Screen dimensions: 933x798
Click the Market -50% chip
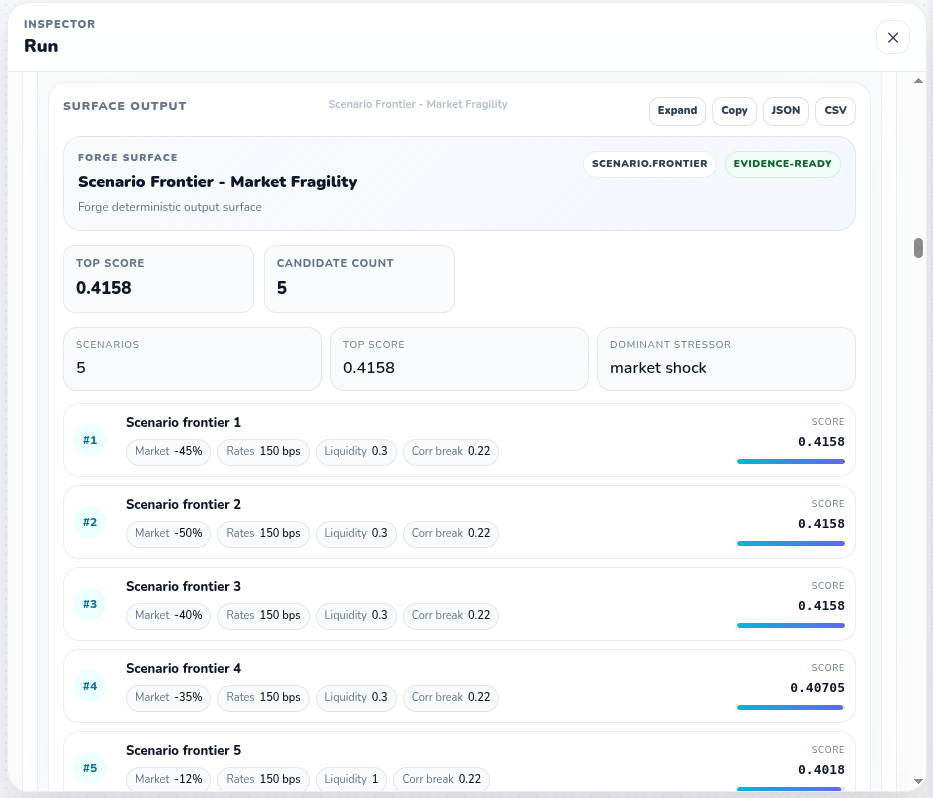tap(168, 534)
